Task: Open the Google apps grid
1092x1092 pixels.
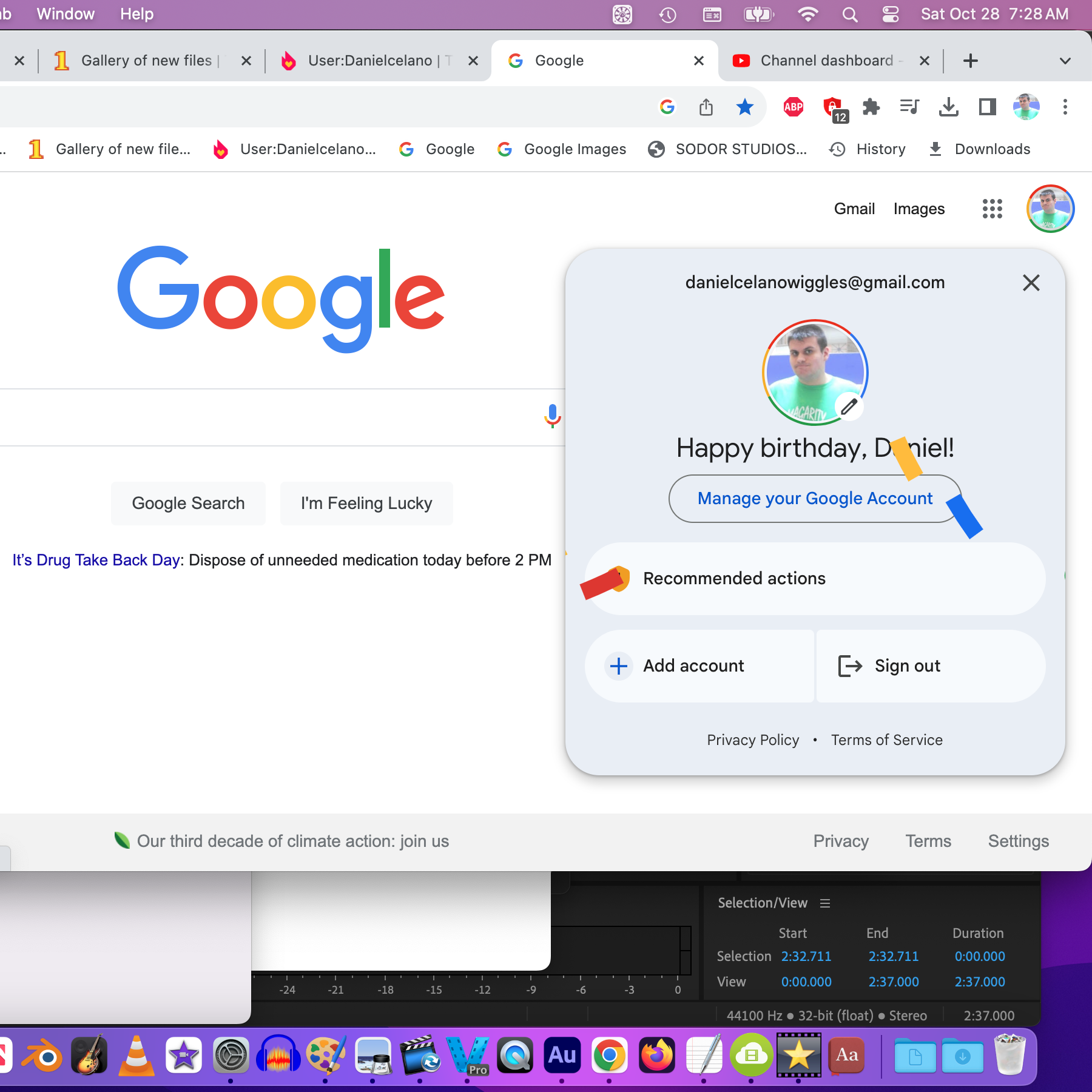Action: [993, 209]
